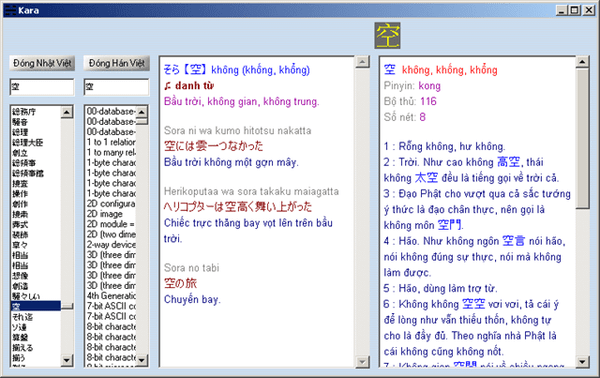
Task: Select the '1 to 1 relation' list entry
Action: coord(111,142)
